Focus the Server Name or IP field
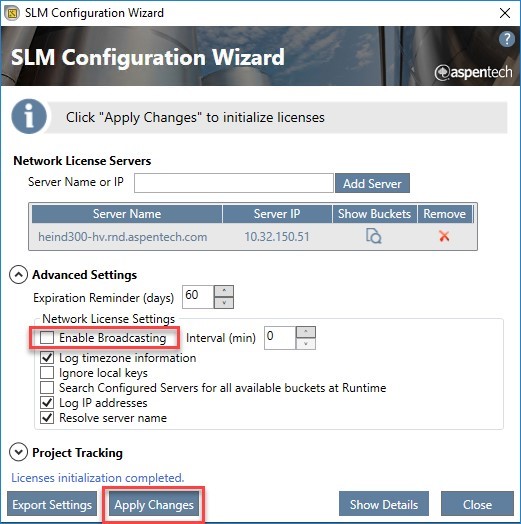 click(234, 183)
